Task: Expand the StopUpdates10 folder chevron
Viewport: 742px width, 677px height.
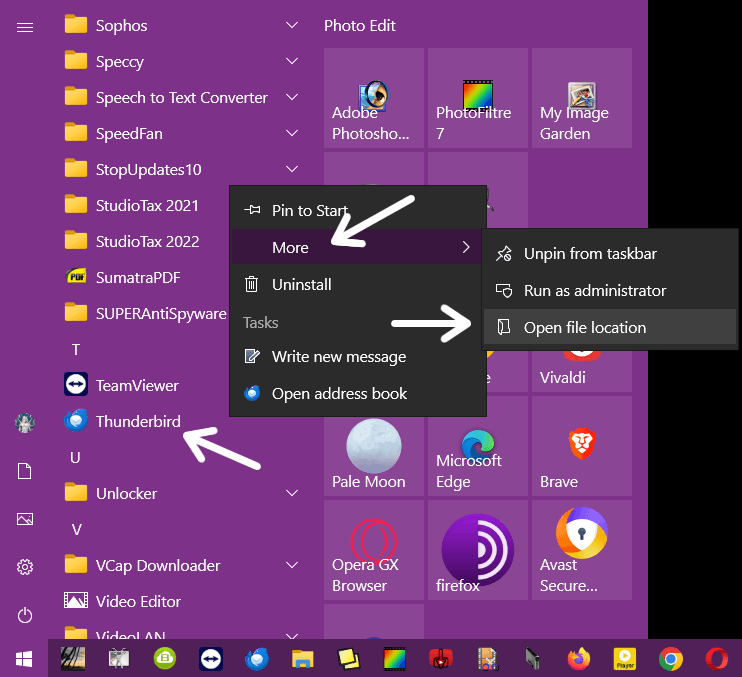Action: [292, 169]
